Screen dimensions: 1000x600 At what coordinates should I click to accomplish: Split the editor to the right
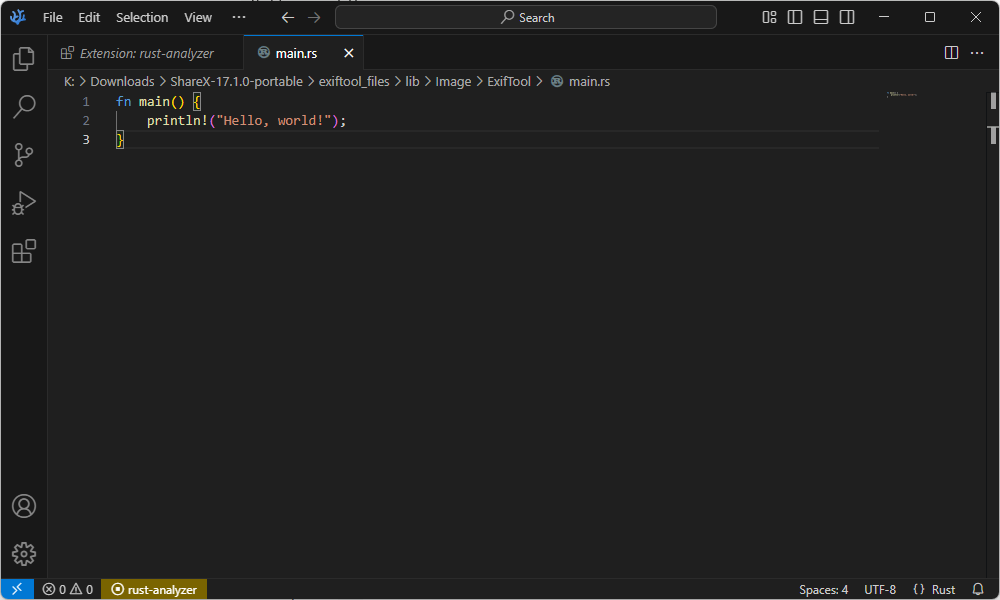click(951, 53)
